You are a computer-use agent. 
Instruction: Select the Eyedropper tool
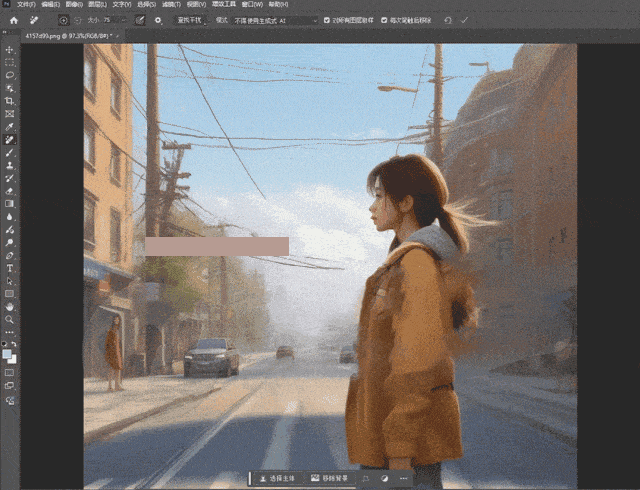pos(9,127)
